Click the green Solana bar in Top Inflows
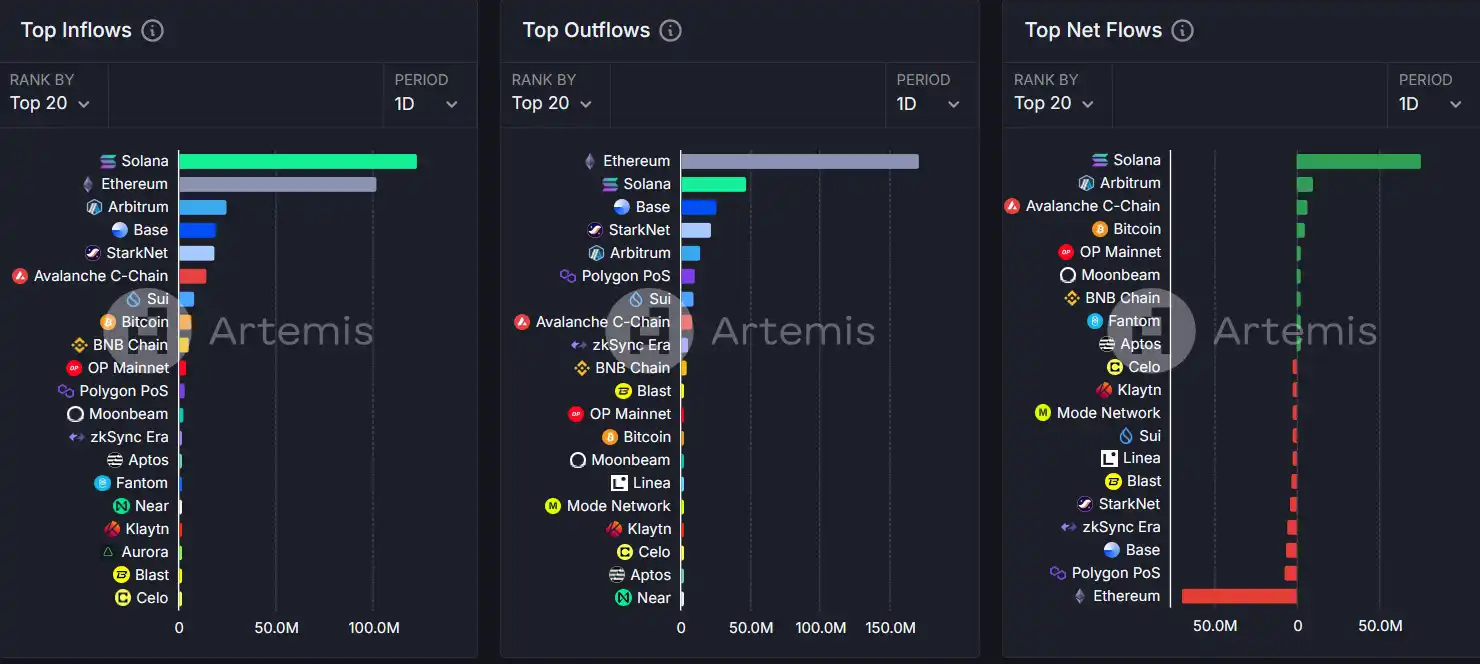This screenshot has width=1480, height=664. click(297, 161)
